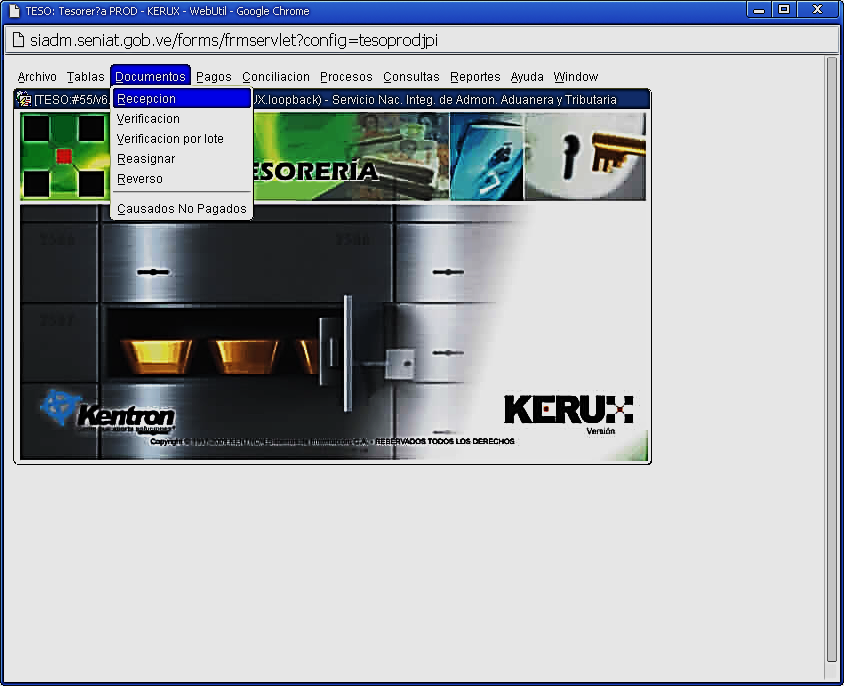Open the Conciliacion menu

(276, 77)
